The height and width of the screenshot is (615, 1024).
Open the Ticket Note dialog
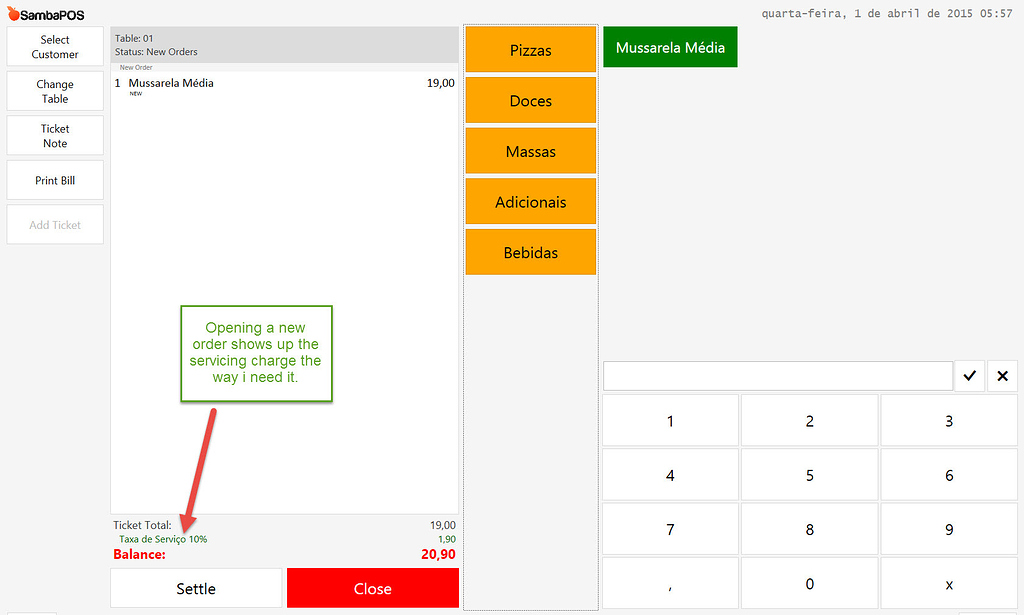(54, 135)
